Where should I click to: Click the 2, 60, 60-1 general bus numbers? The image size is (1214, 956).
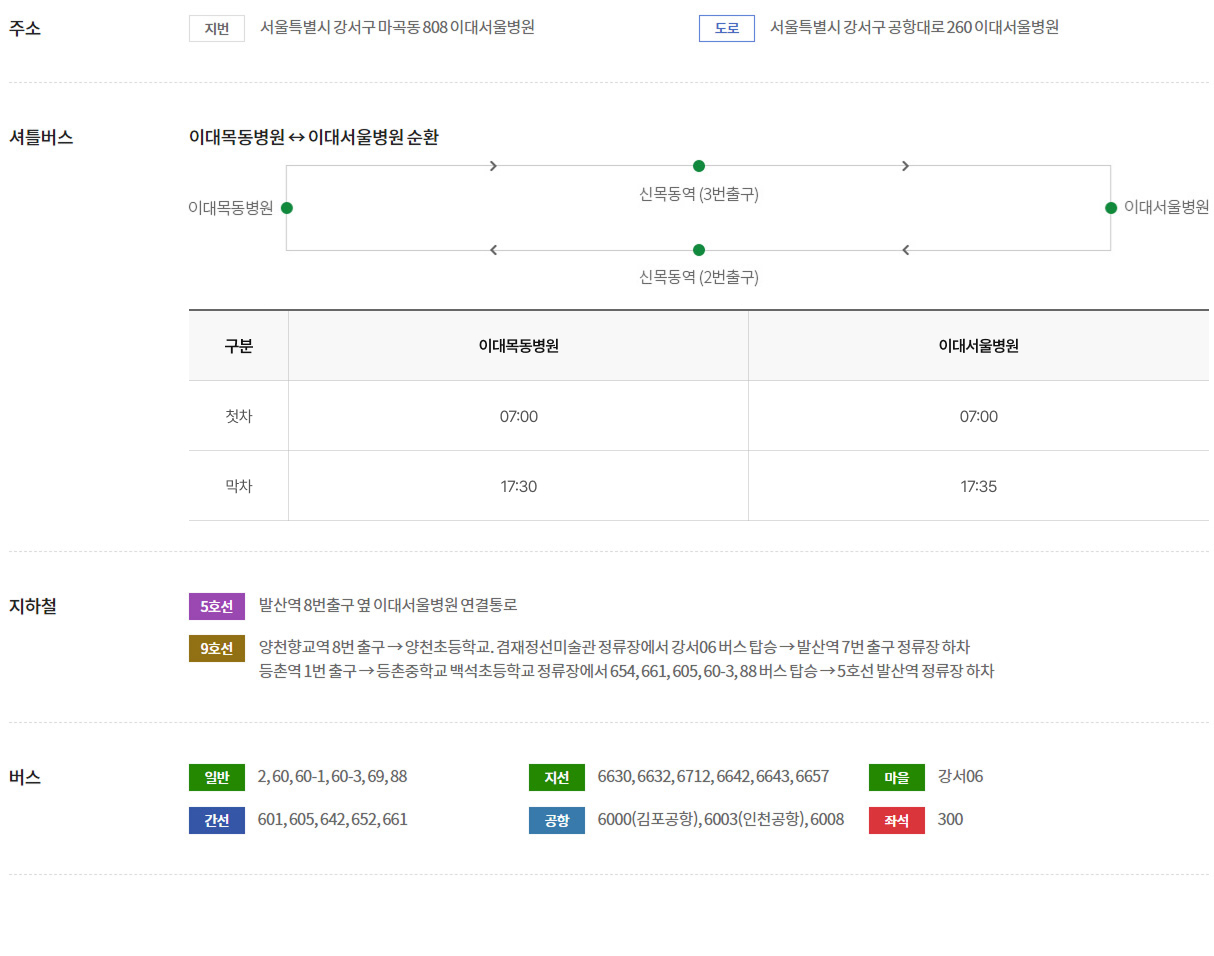pos(332,776)
